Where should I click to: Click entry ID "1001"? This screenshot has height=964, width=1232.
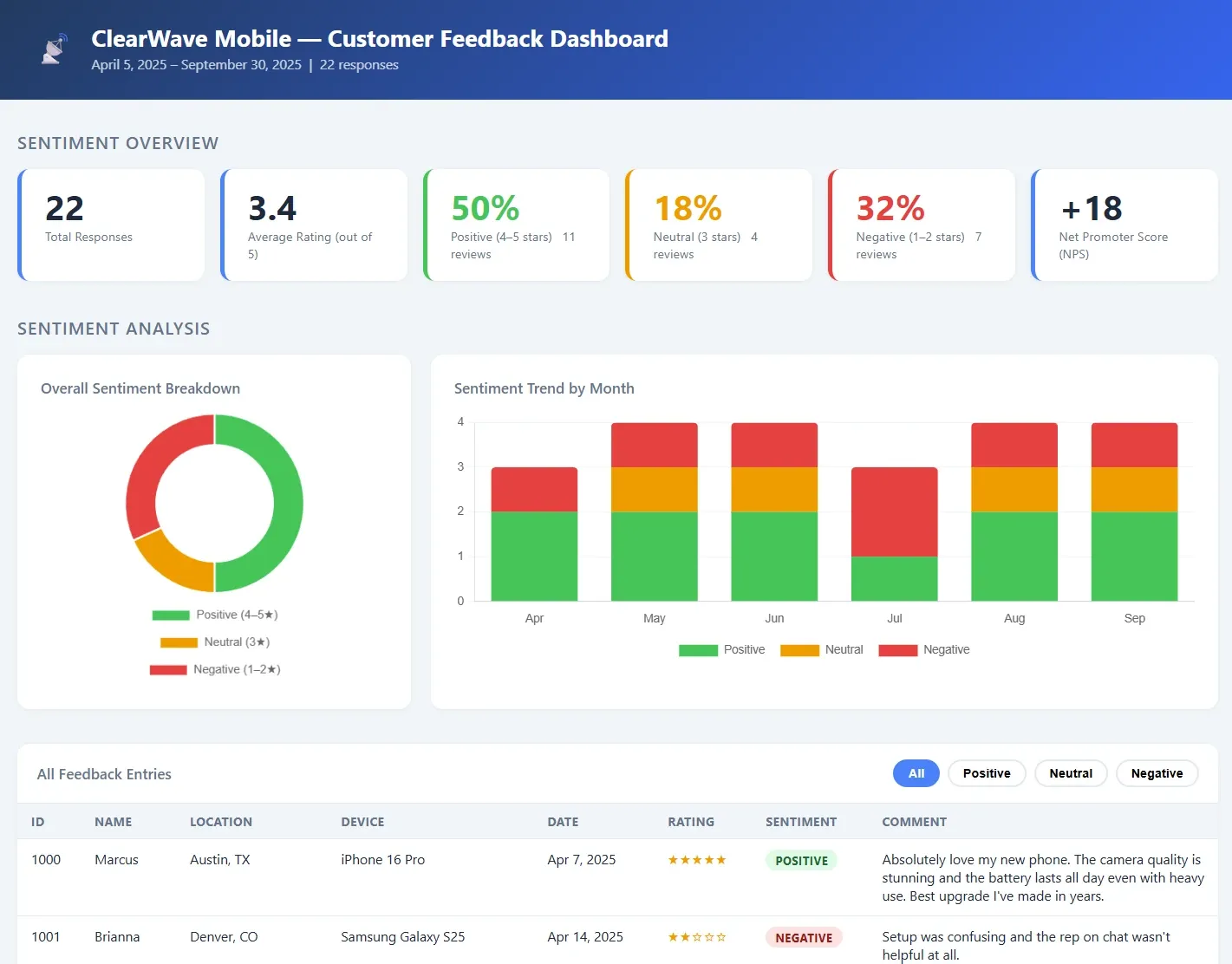click(x=46, y=937)
